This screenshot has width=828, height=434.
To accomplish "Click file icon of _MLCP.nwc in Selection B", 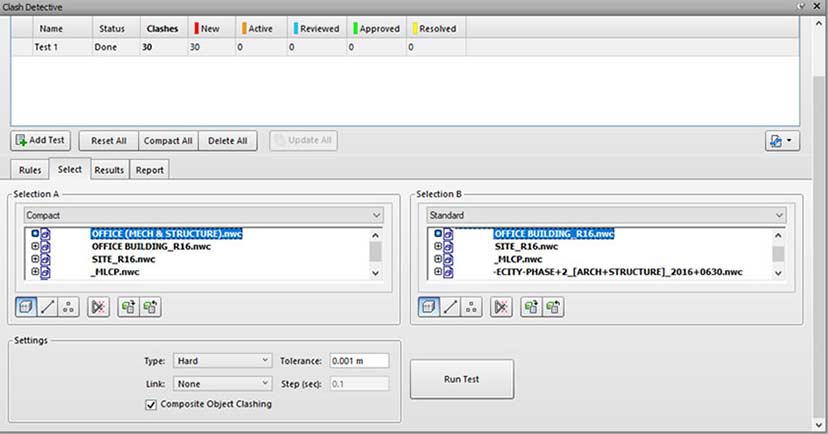I will [448, 259].
